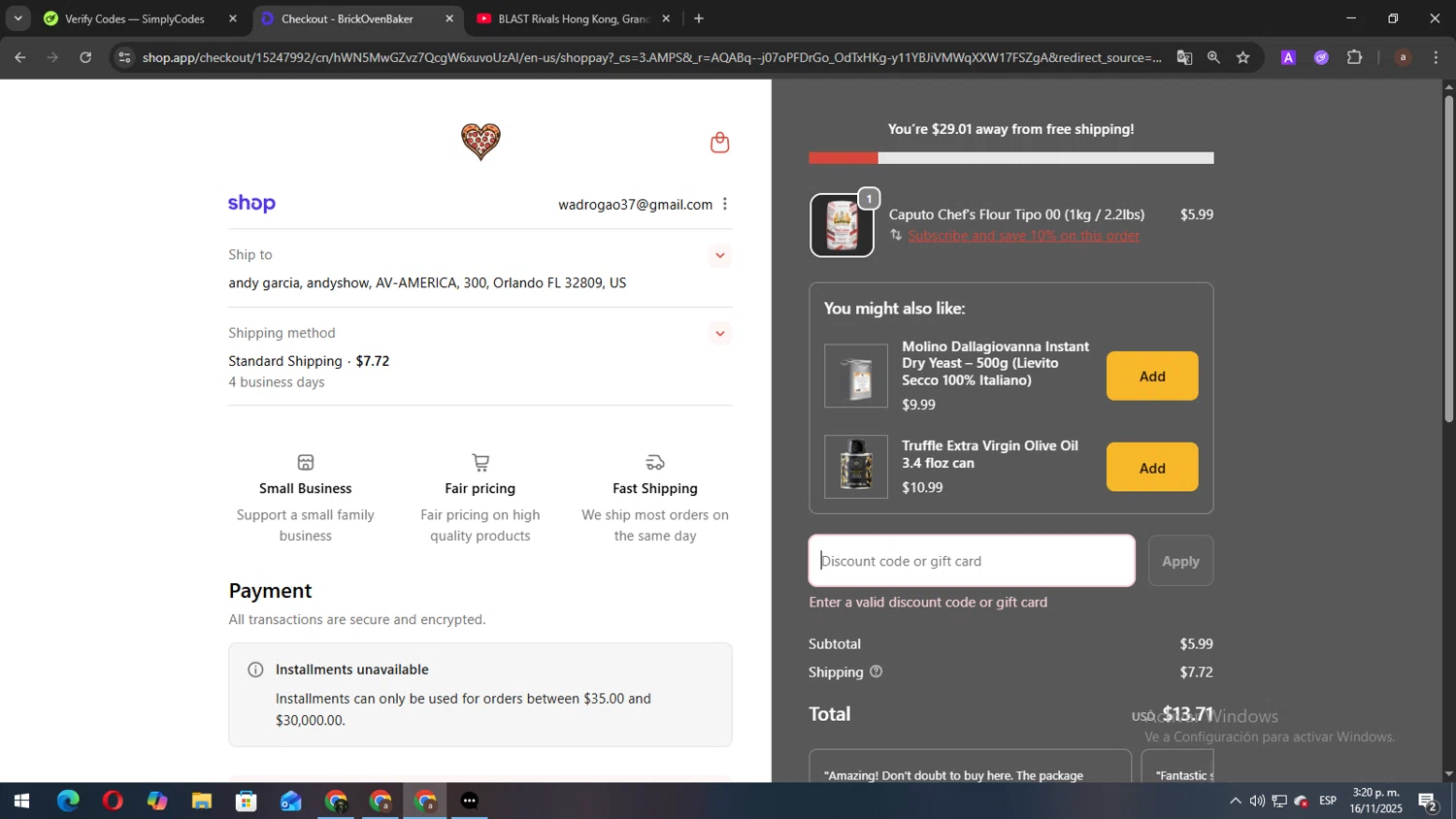Open Microsoft Store from the taskbar

pos(247,802)
